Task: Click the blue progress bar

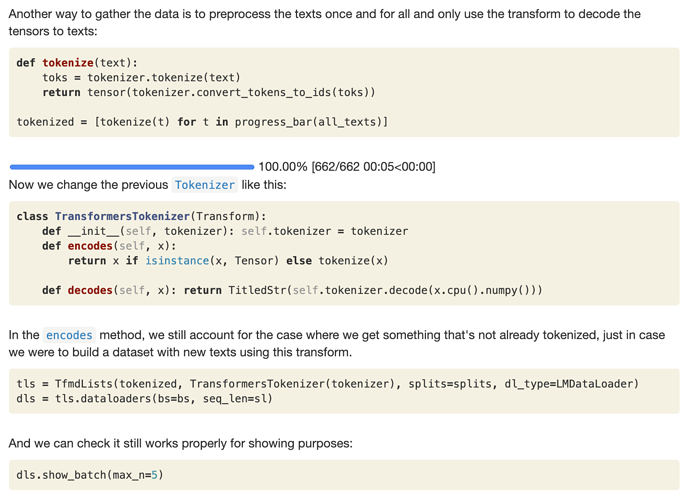Action: tap(131, 167)
